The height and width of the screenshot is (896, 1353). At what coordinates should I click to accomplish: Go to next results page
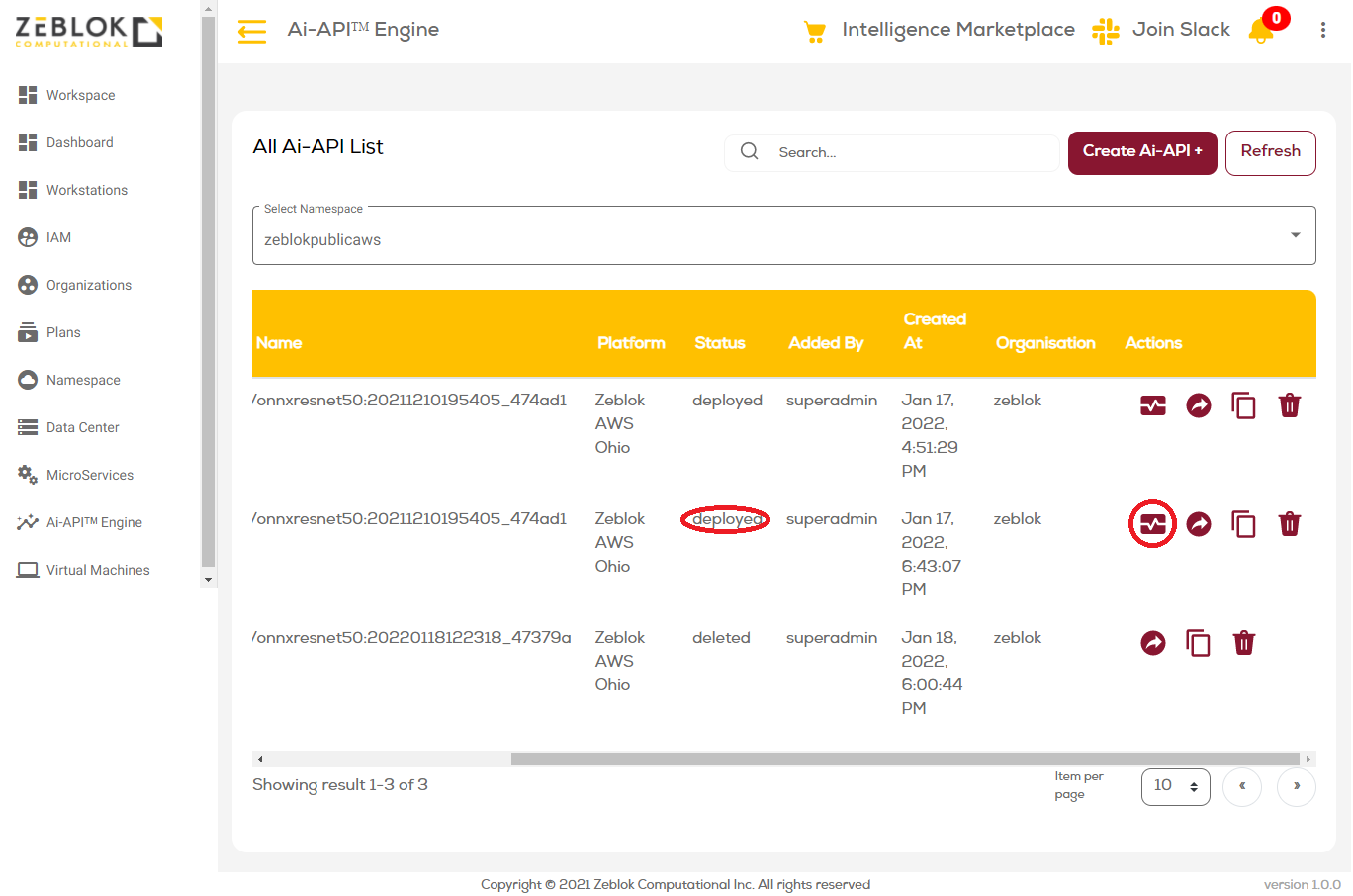point(1296,786)
